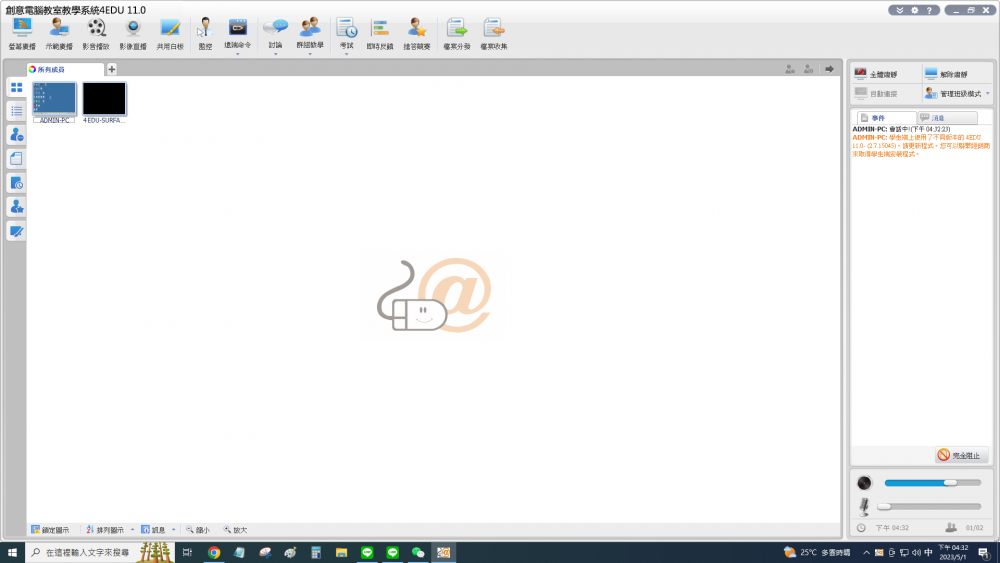Expand the 遠端命令 remote command dropdown
The image size is (1000, 563).
(238, 54)
